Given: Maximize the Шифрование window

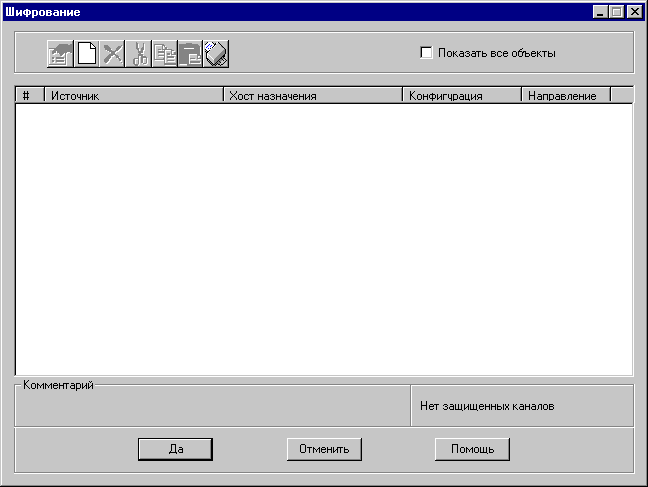Looking at the screenshot, I should pos(617,12).
